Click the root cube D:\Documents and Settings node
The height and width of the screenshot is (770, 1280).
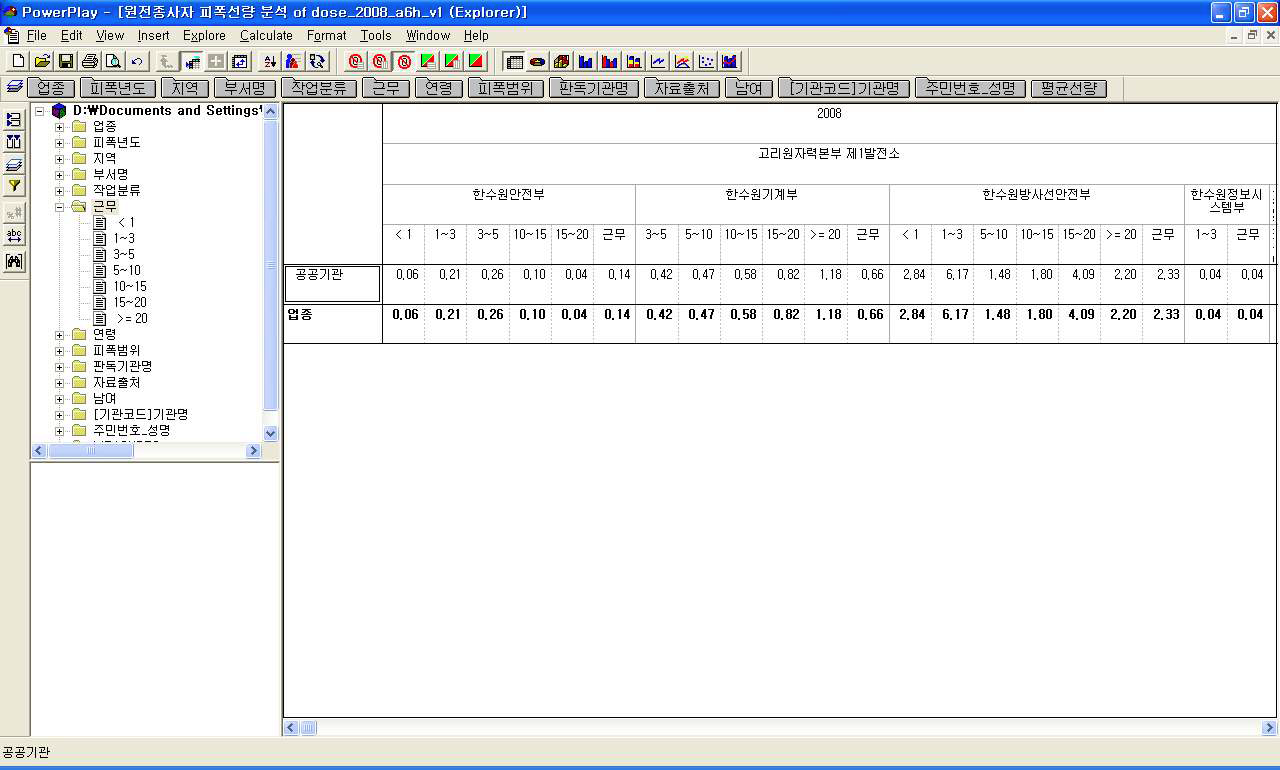pyautogui.click(x=158, y=110)
